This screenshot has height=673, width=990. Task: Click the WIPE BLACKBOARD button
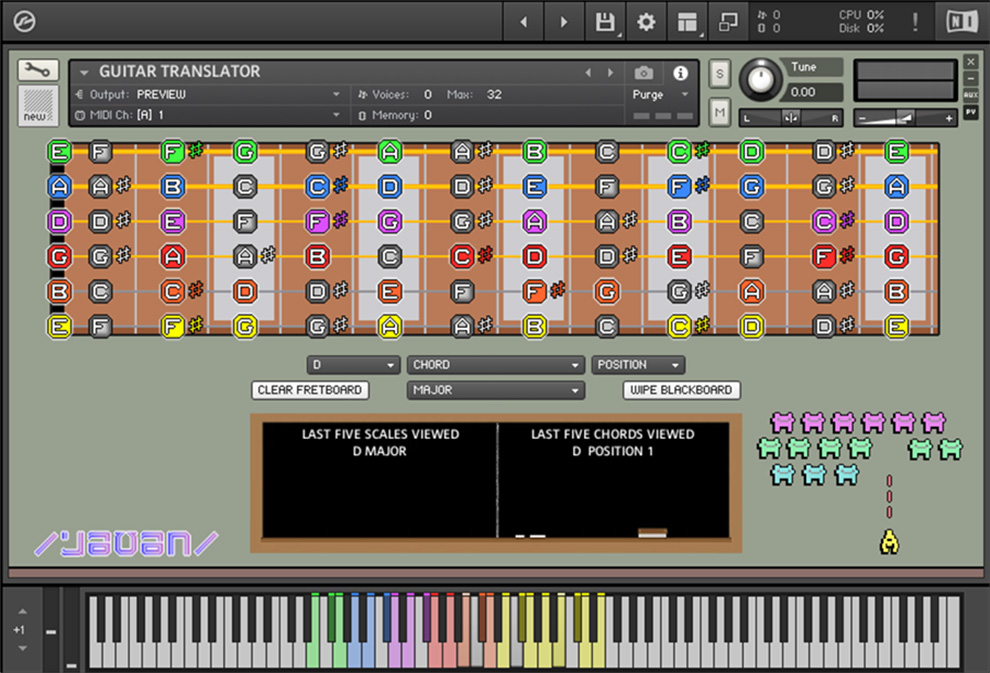coord(681,390)
